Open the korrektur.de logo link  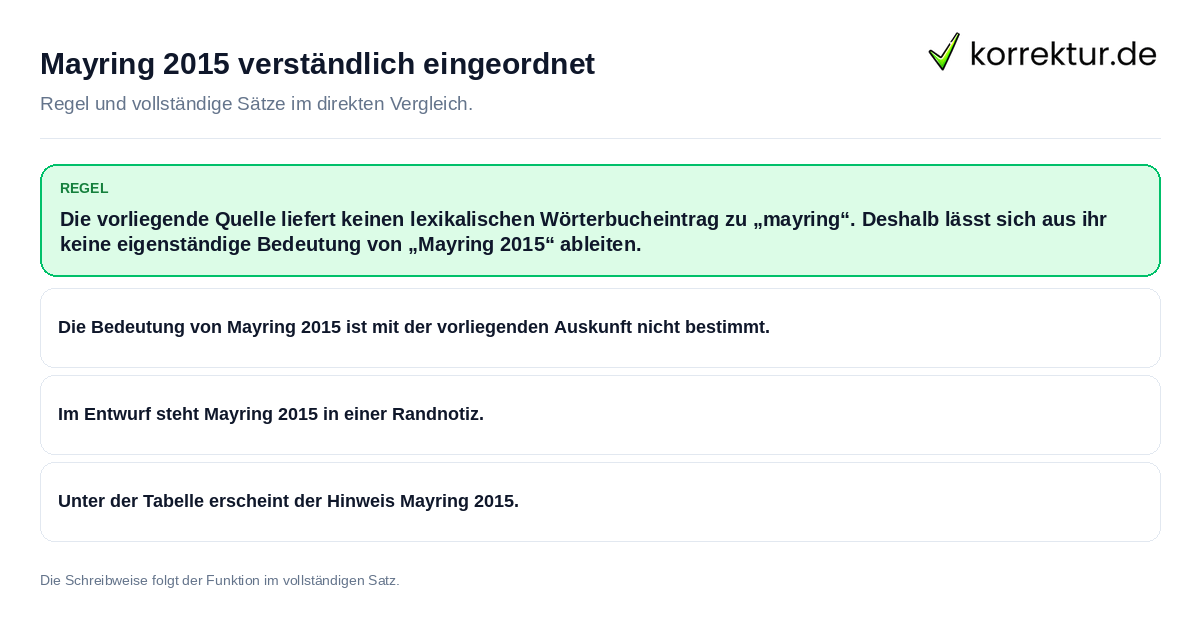pos(1043,51)
